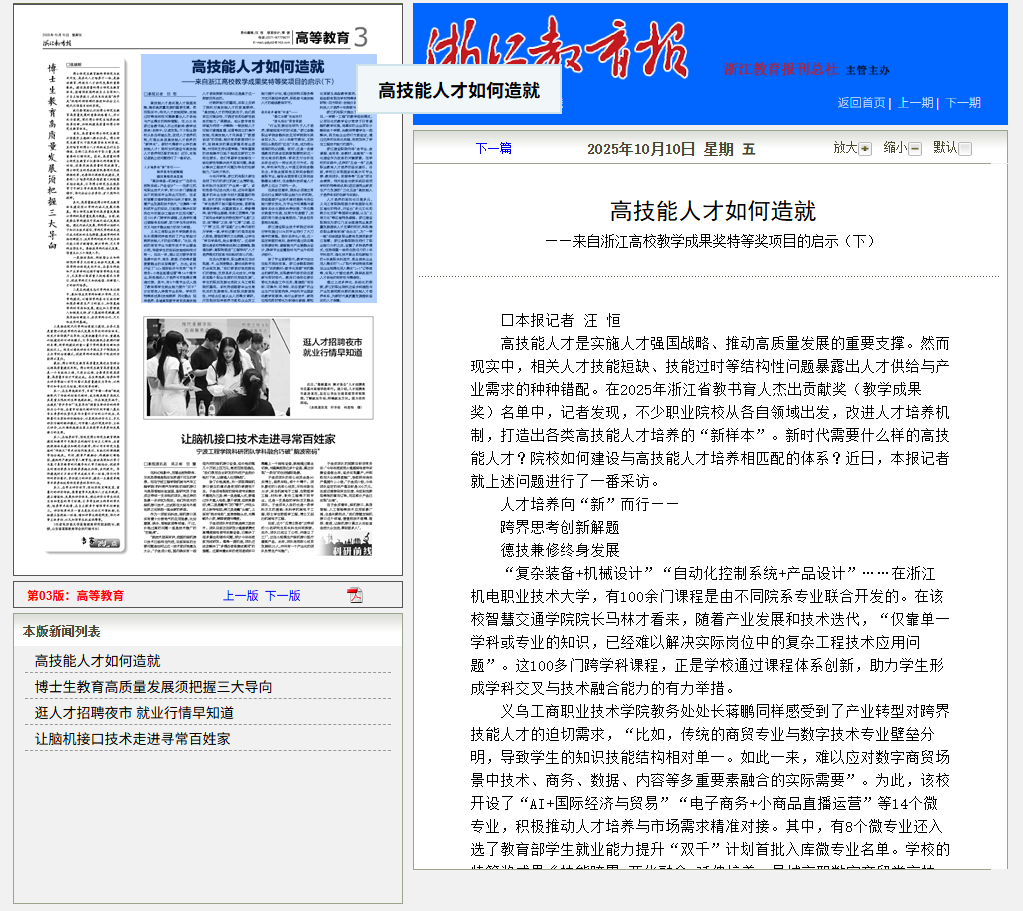Click the 缩小 zoom-out minus icon
This screenshot has height=911, width=1023.
coord(914,149)
